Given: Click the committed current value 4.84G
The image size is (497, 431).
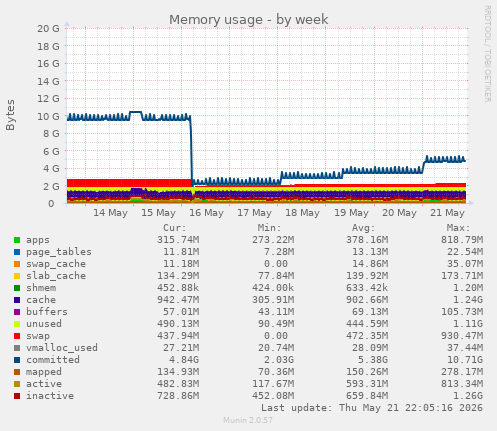Looking at the screenshot, I should (x=181, y=360).
